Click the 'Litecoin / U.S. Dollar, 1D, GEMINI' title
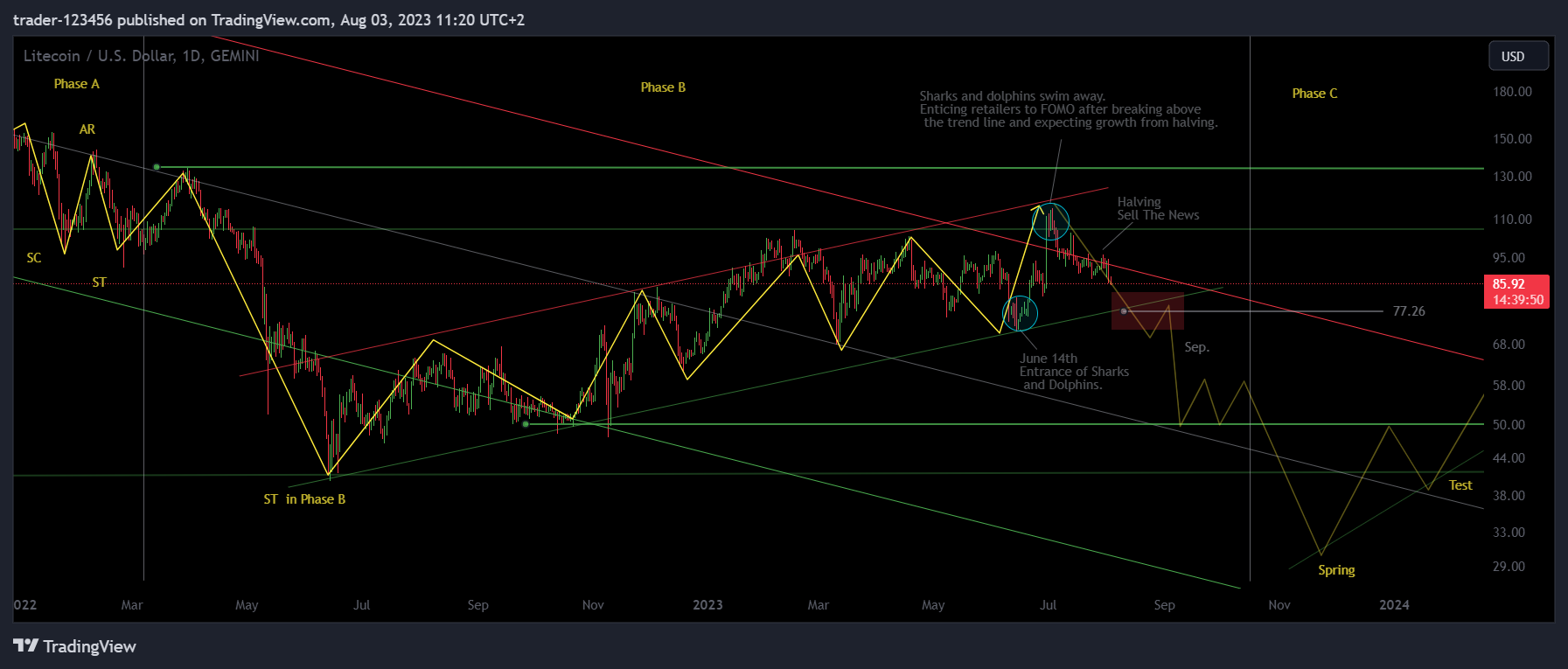The image size is (1568, 669). pos(142,56)
